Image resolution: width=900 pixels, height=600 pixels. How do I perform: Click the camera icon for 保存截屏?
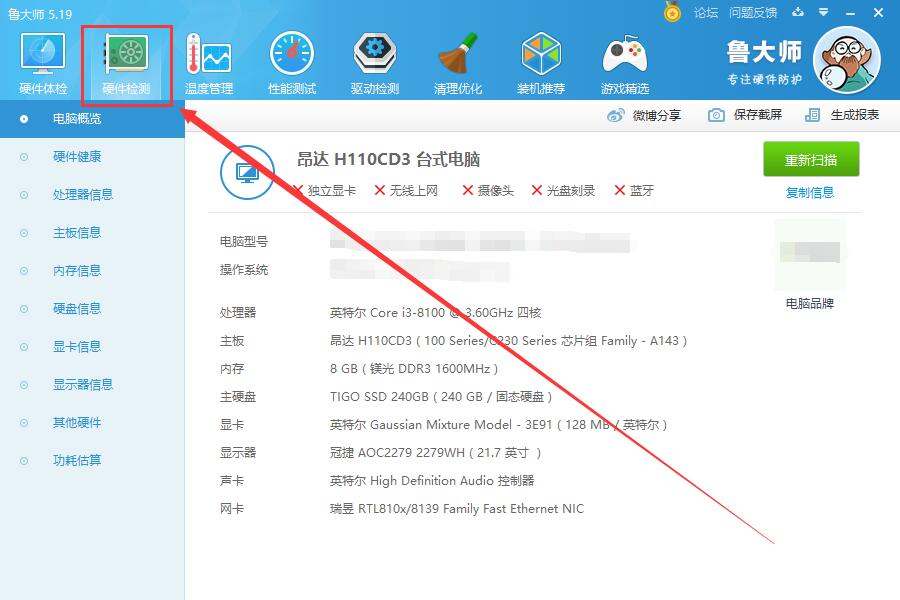pyautogui.click(x=714, y=116)
